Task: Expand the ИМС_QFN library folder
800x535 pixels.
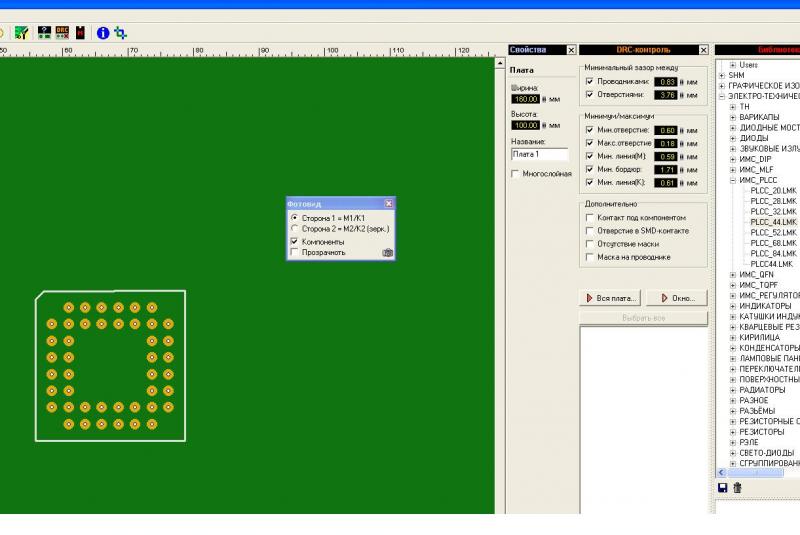Action: [x=732, y=274]
